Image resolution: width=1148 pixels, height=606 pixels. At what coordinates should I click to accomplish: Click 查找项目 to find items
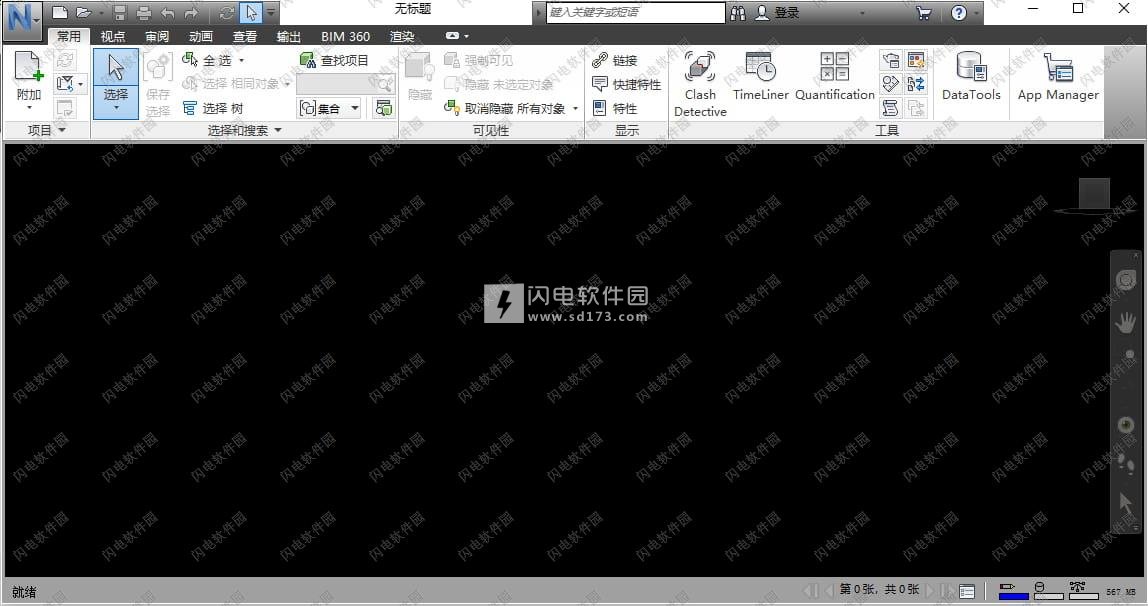click(x=334, y=61)
